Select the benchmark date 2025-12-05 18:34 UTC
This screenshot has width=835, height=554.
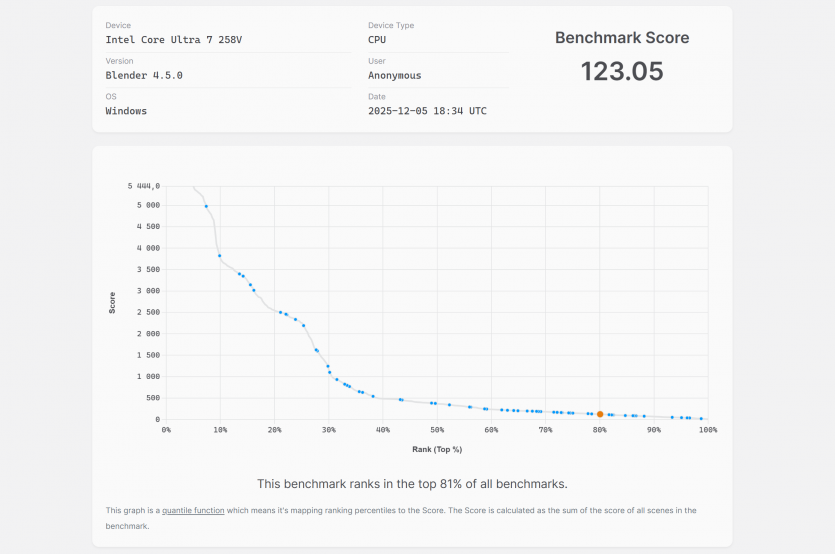pos(427,111)
